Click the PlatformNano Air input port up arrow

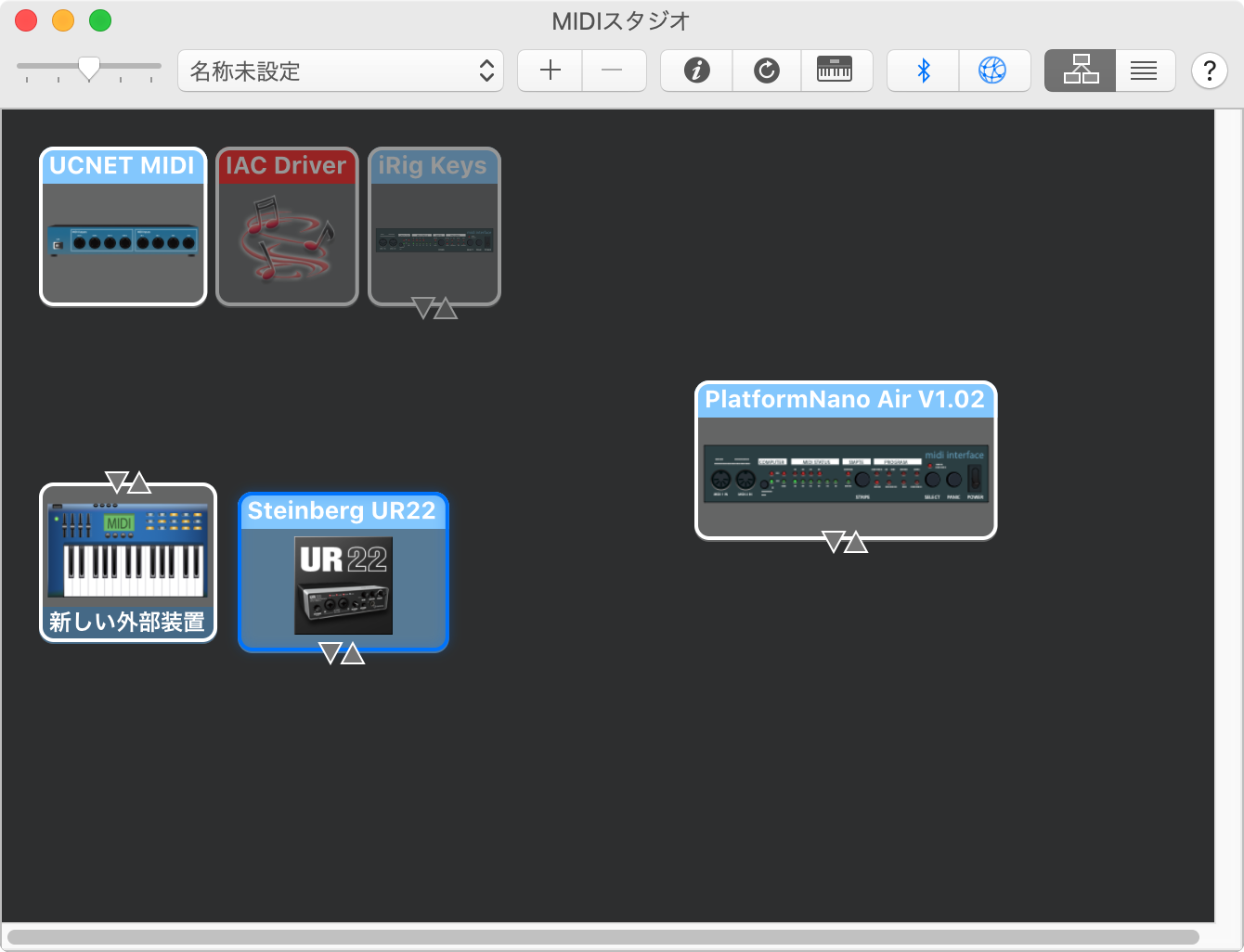[x=856, y=542]
